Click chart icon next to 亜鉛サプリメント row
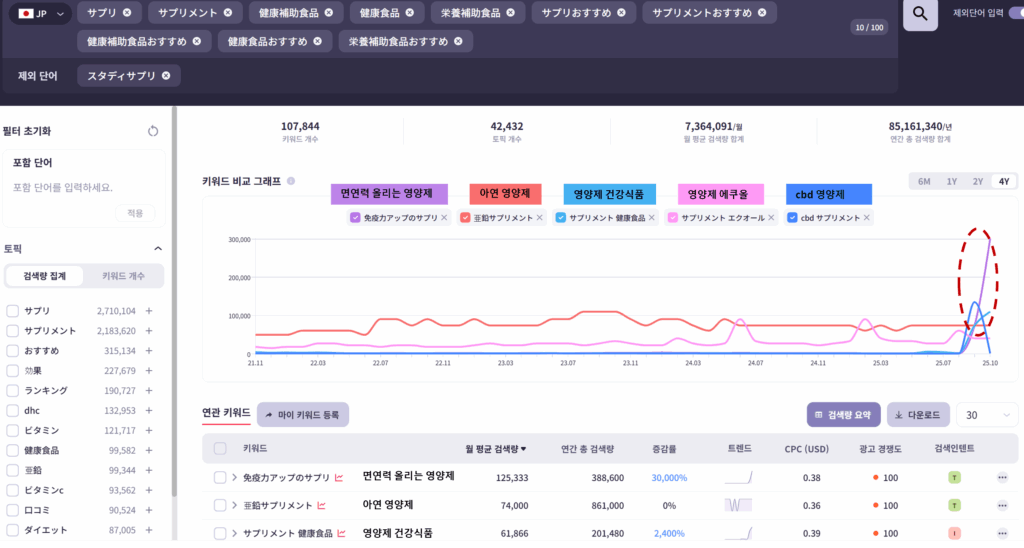This screenshot has height=548, width=1024. coord(321,506)
